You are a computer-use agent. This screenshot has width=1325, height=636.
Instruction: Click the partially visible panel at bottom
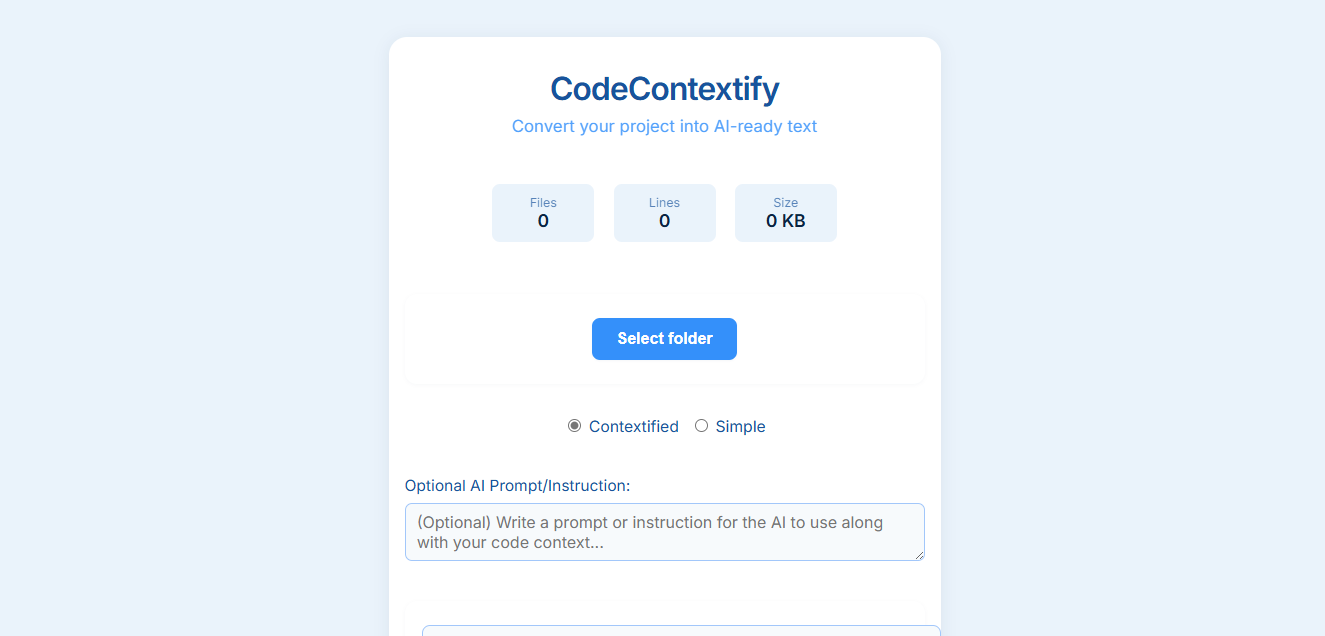coord(680,631)
